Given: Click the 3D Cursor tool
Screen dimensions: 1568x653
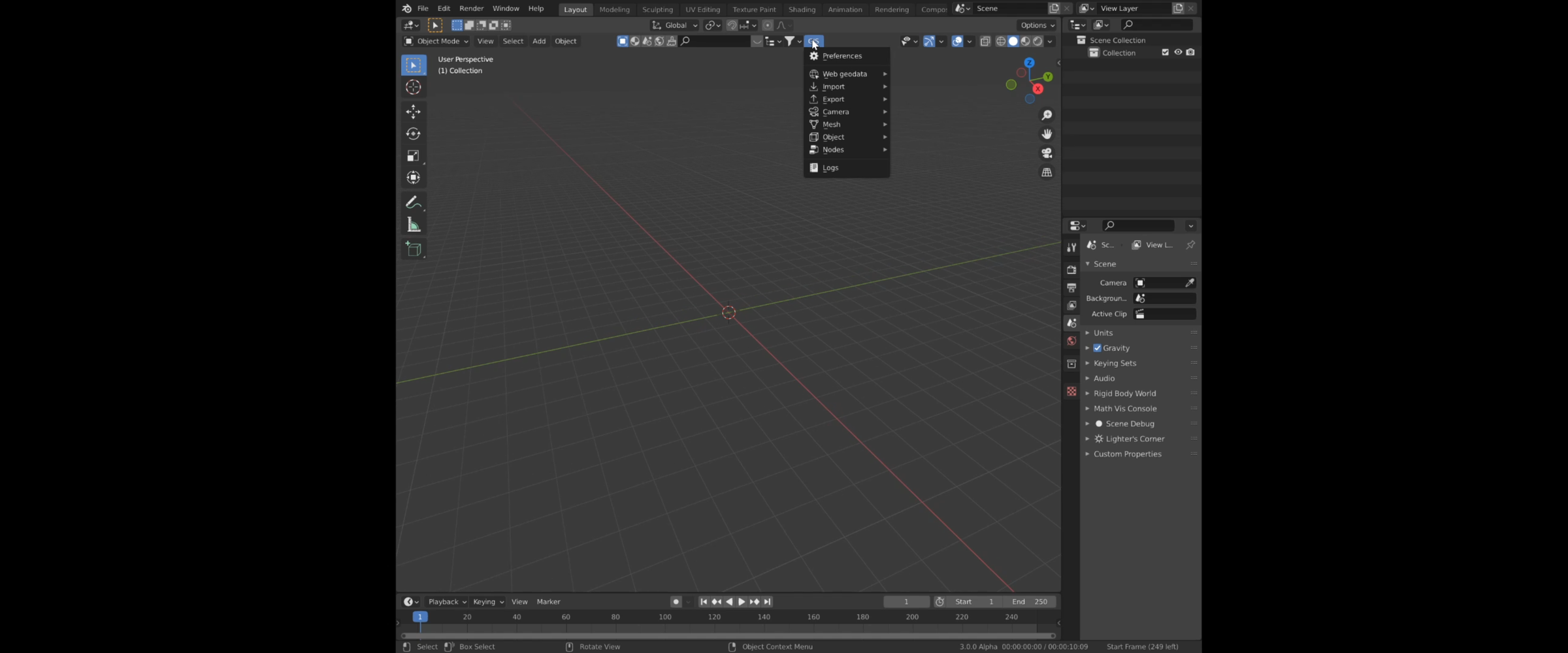Looking at the screenshot, I should (x=413, y=87).
